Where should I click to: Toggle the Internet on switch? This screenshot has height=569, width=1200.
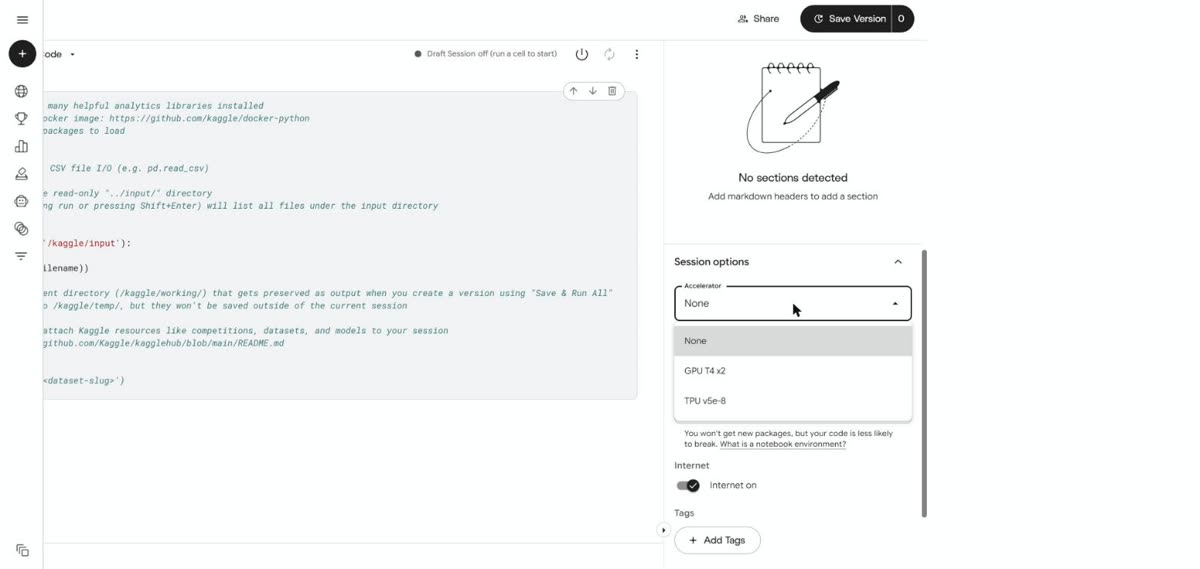pos(688,485)
